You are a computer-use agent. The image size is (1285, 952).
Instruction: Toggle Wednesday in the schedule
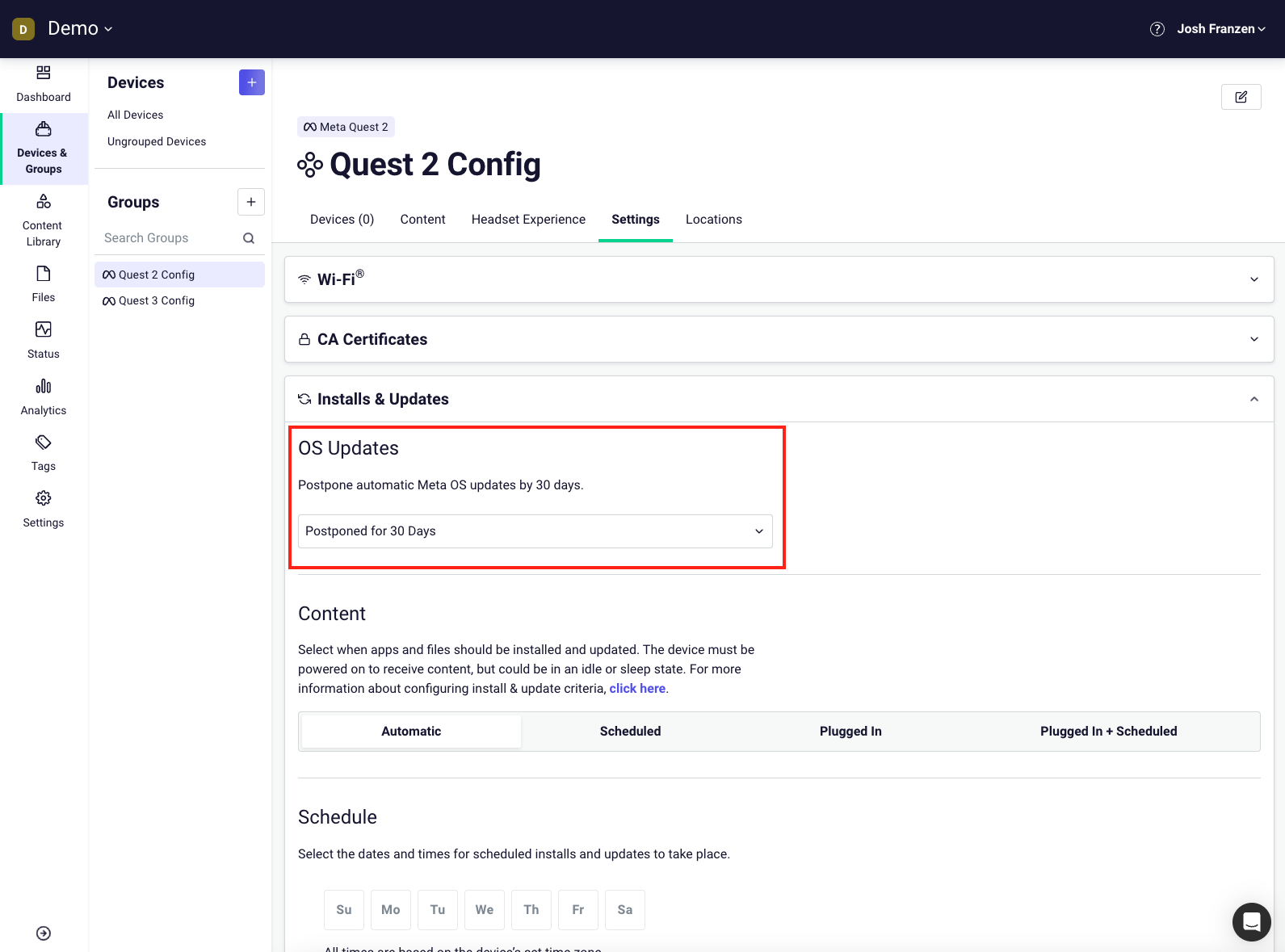(485, 910)
